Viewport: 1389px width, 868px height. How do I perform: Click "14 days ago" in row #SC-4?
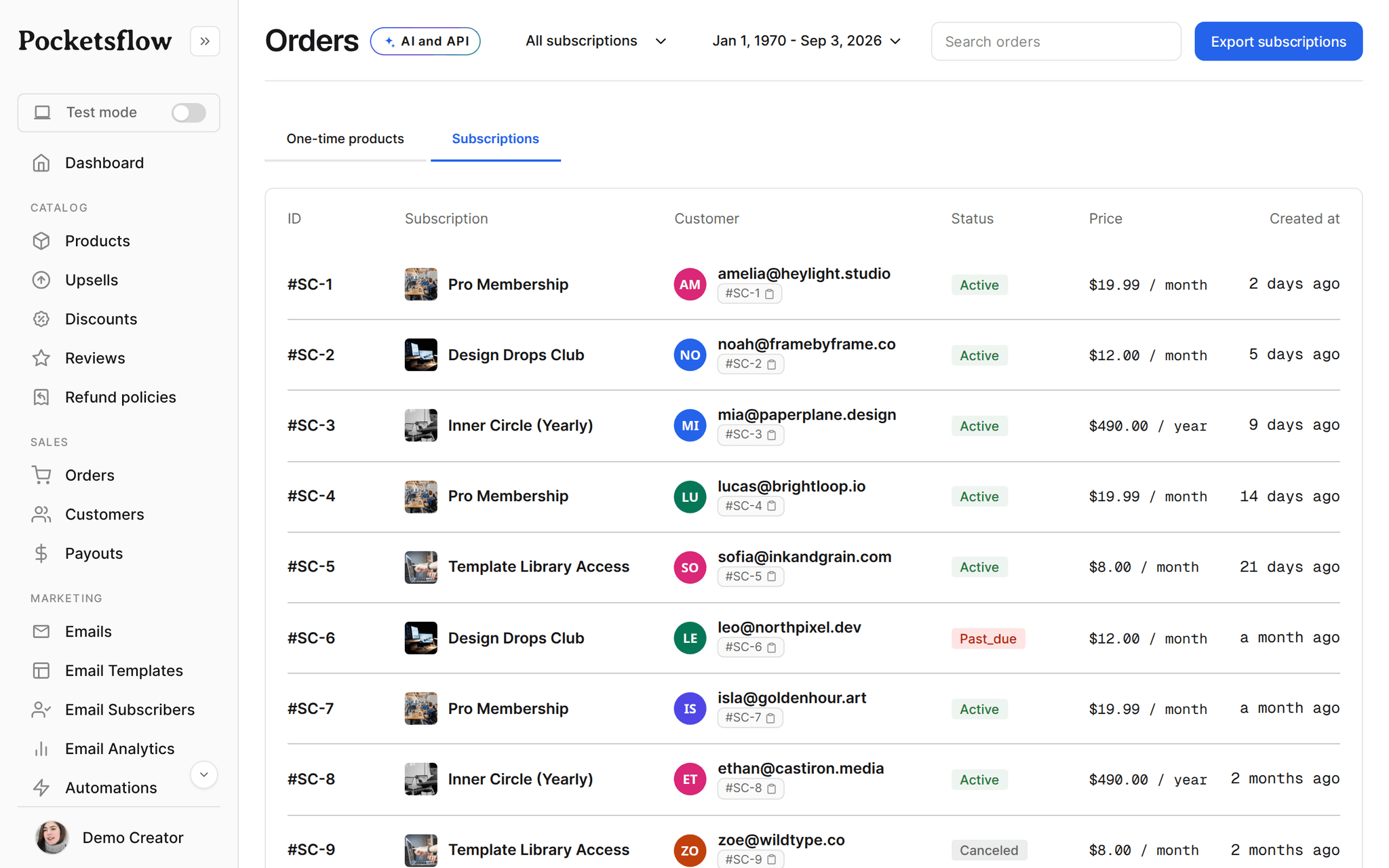coord(1289,496)
